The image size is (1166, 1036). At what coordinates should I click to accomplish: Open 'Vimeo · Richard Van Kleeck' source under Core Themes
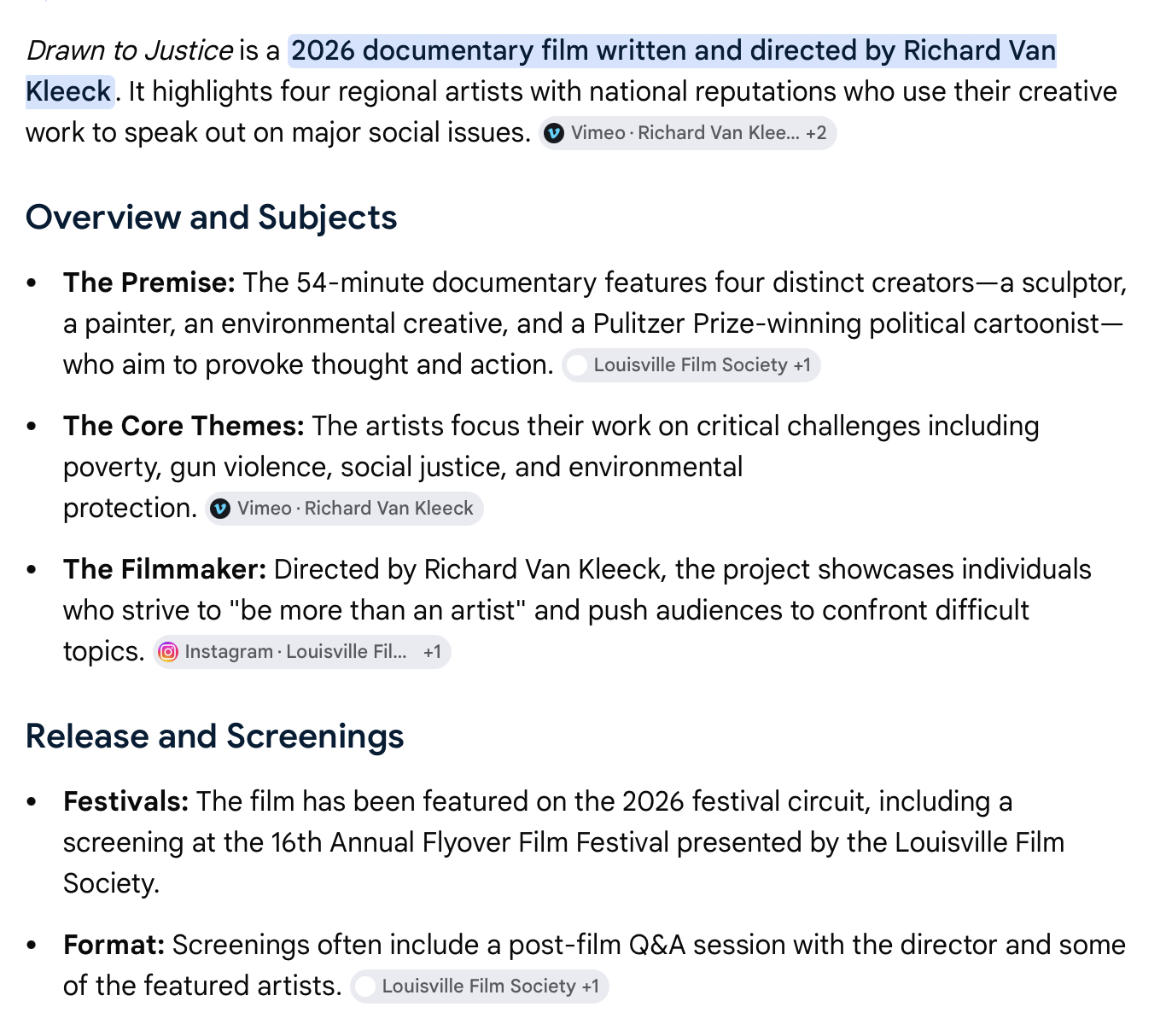pyautogui.click(x=355, y=509)
